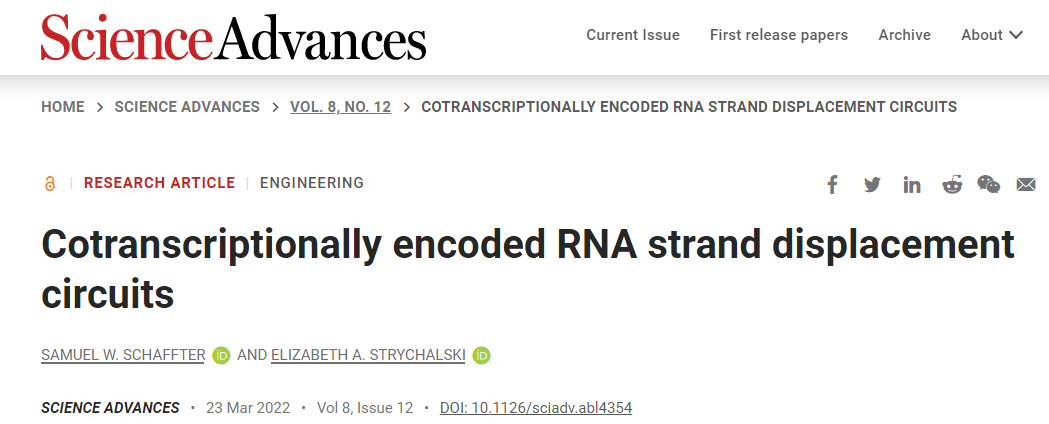Share article on Twitter

click(x=872, y=185)
